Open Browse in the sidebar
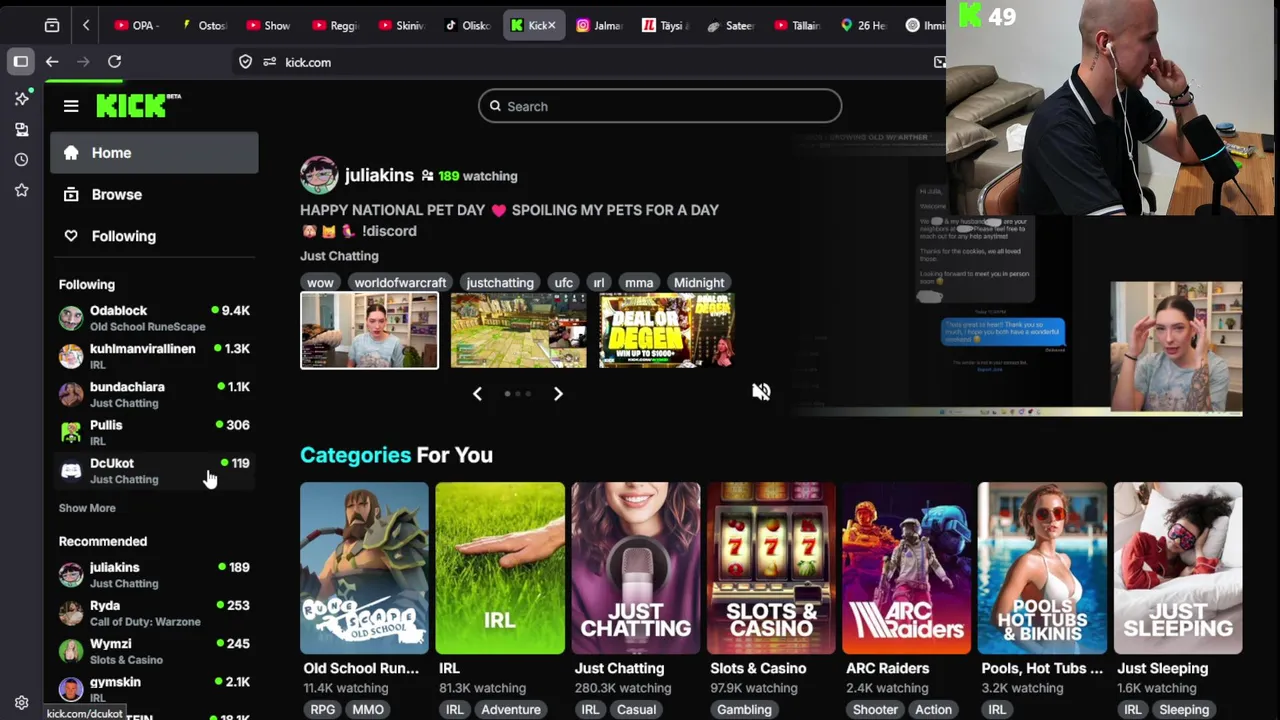Image resolution: width=1280 pixels, height=720 pixels. (154, 195)
